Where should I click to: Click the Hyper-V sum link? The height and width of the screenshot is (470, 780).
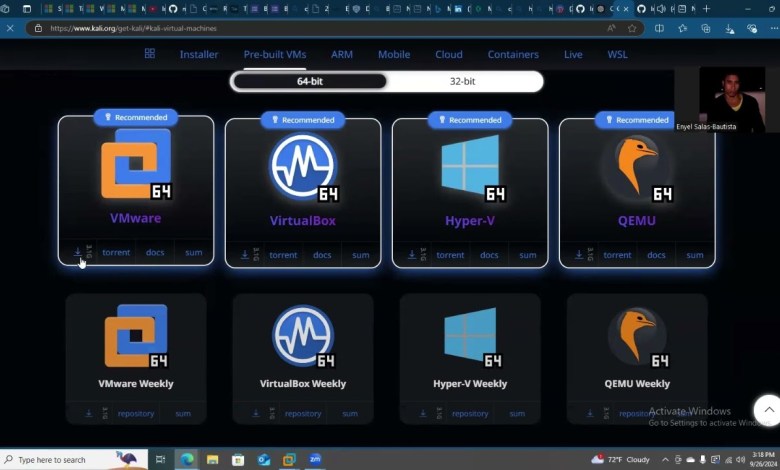click(x=528, y=255)
